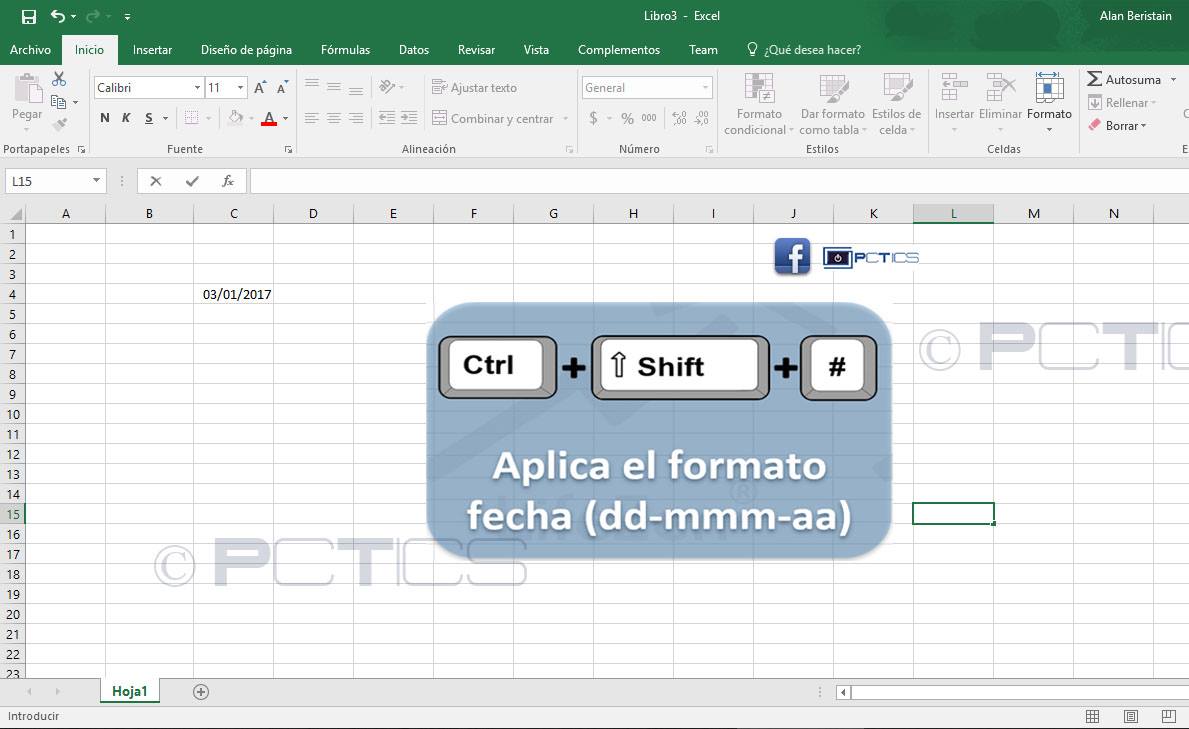
Task: Click the Pegar paste icon
Action: 27,88
